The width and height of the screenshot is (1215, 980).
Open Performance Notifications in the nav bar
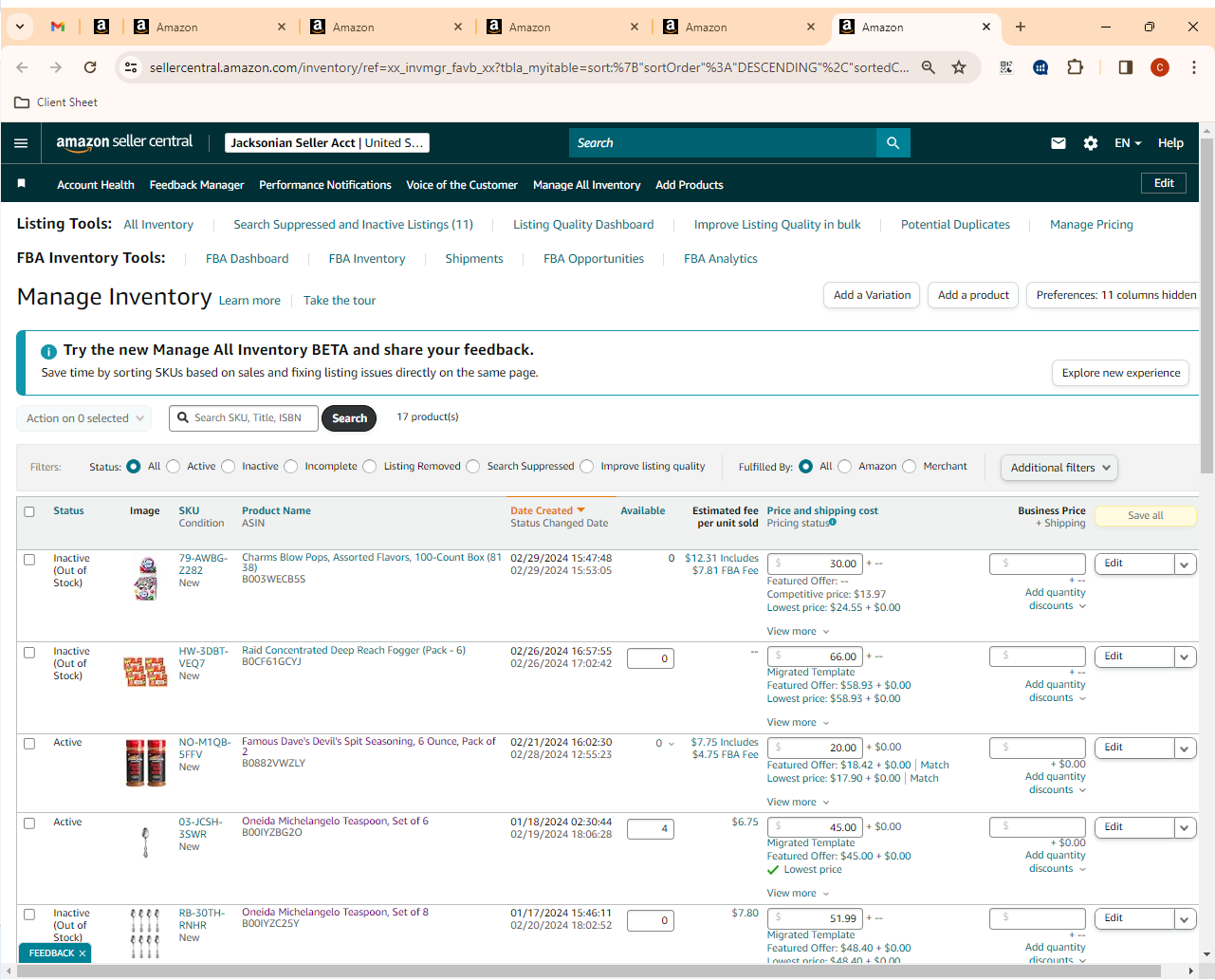tap(325, 185)
